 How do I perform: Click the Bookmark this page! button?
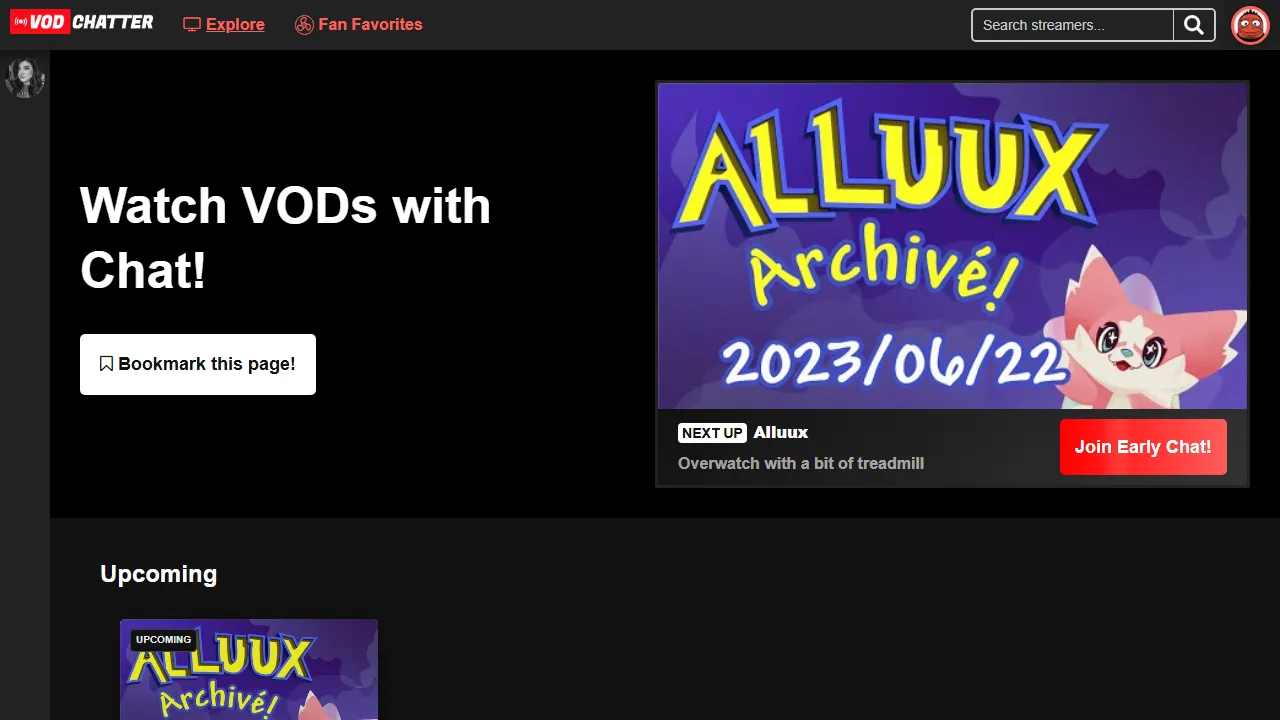pos(198,364)
